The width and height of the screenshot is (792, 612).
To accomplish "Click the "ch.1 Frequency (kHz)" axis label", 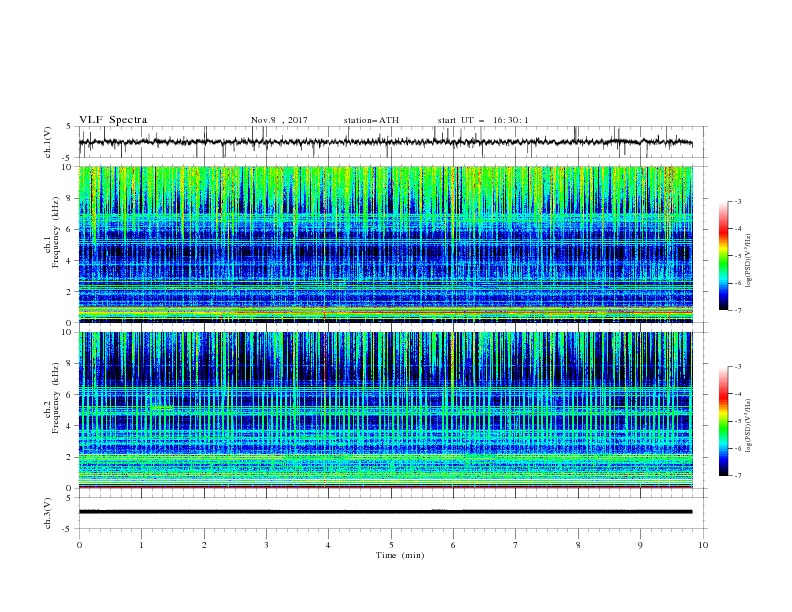I will (x=53, y=233).
